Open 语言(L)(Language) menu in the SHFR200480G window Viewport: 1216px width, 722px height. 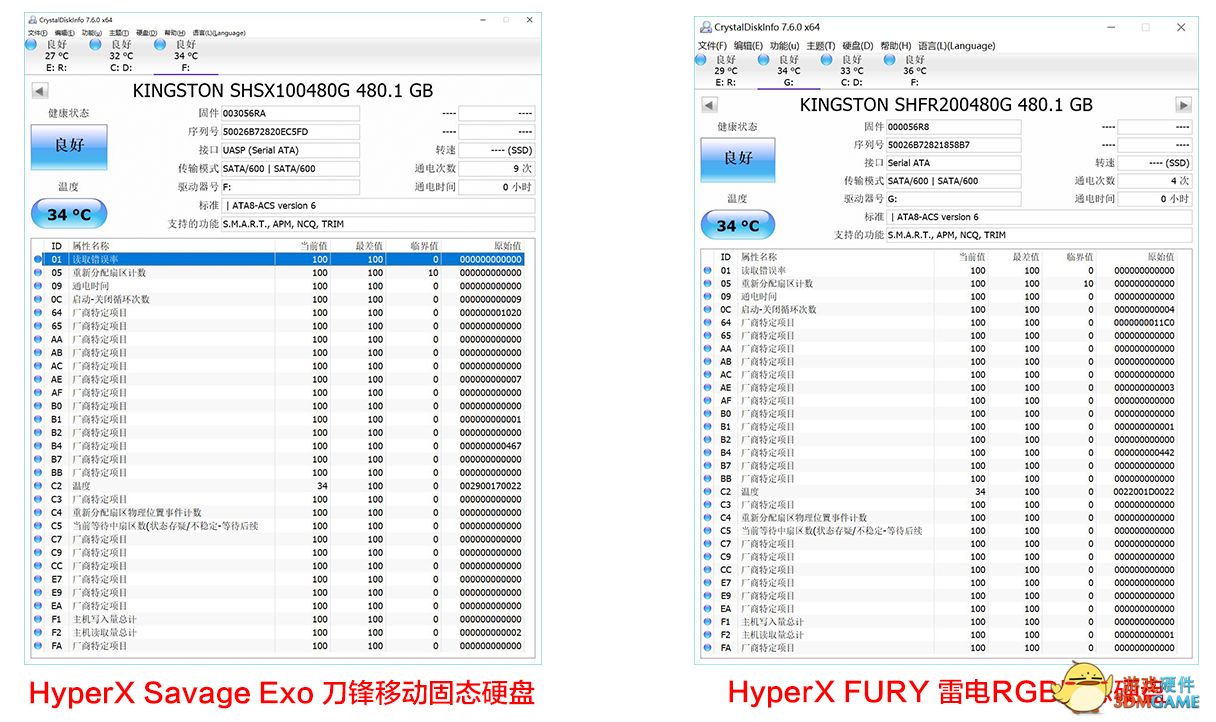pos(956,46)
